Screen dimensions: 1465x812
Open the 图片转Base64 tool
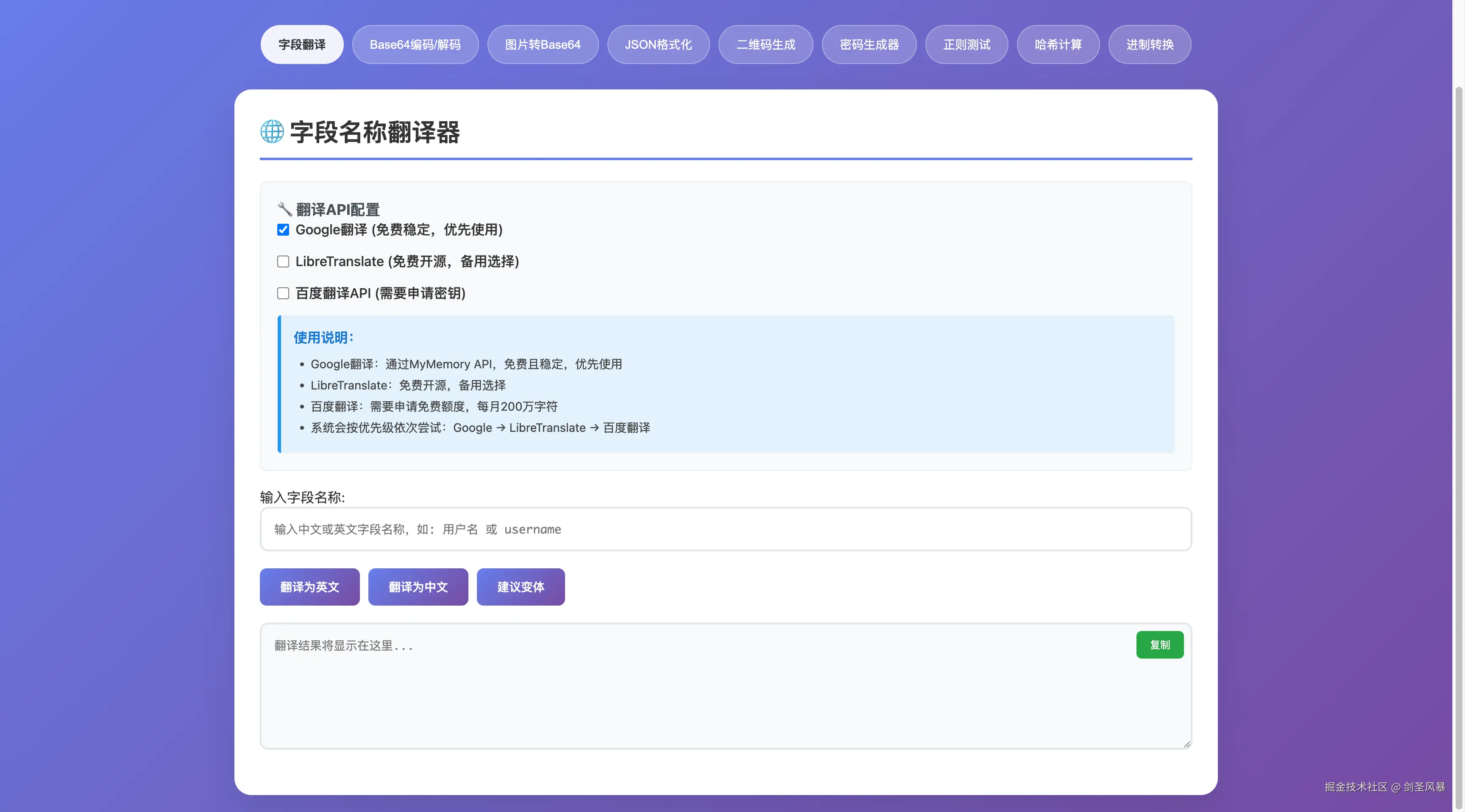click(543, 44)
